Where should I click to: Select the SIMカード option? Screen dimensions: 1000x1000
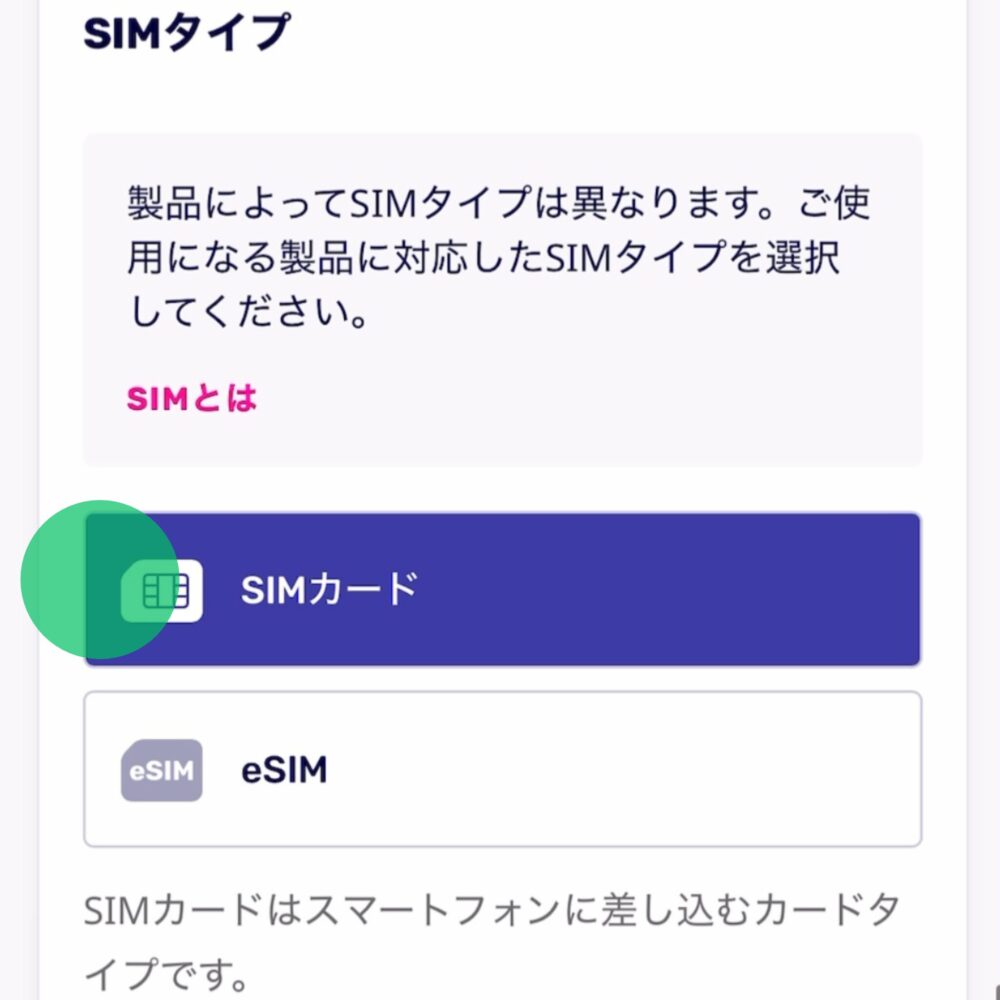[503, 589]
